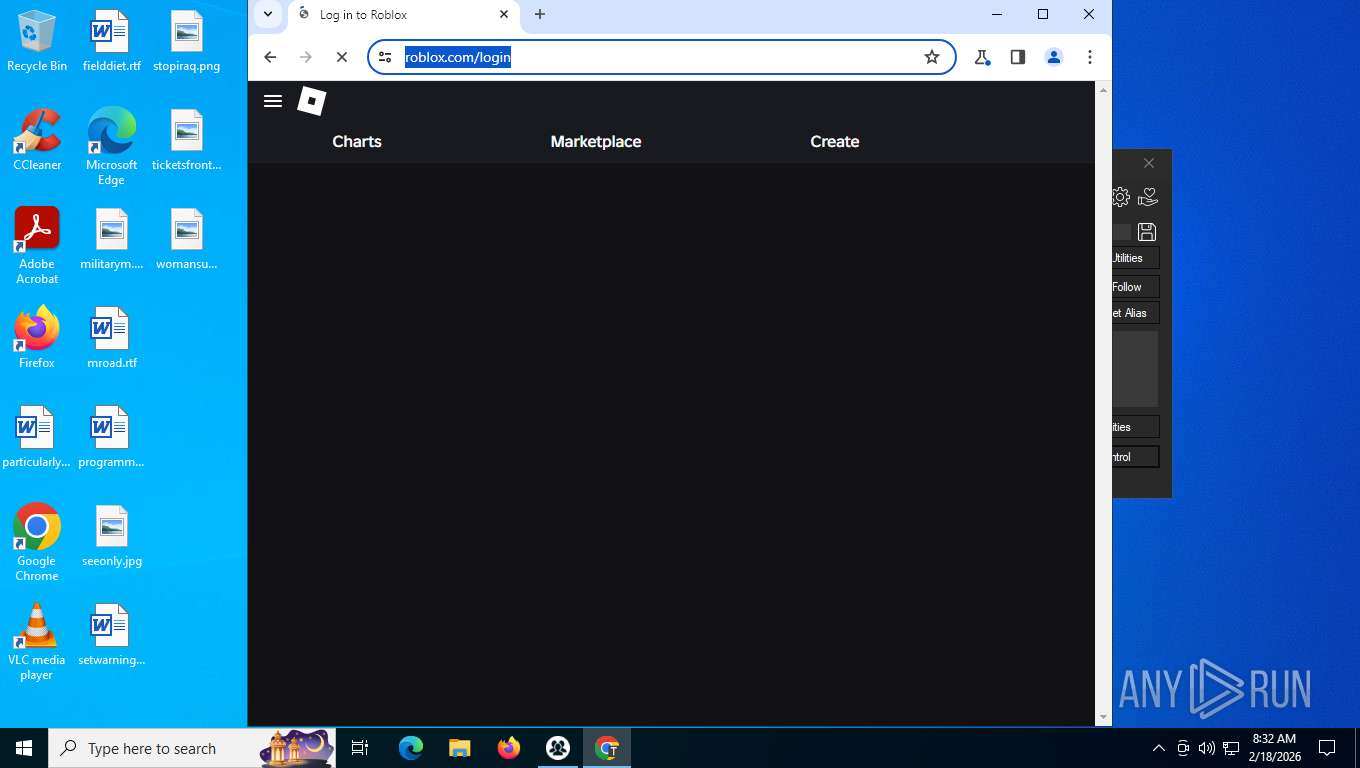1360x768 pixels.
Task: Open Edge from the taskbar
Action: click(x=411, y=748)
